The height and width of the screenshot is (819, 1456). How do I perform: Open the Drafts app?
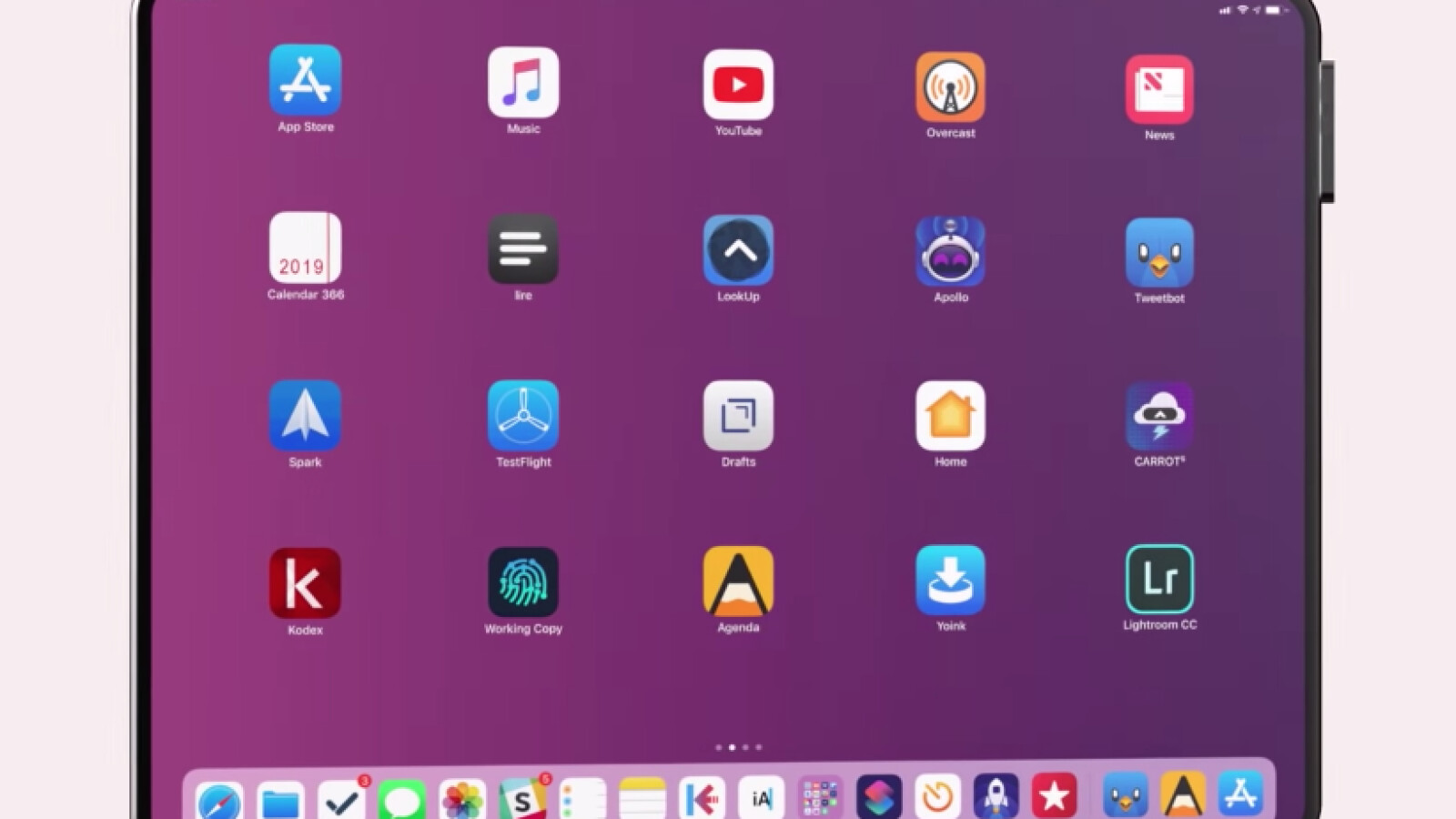(x=738, y=416)
